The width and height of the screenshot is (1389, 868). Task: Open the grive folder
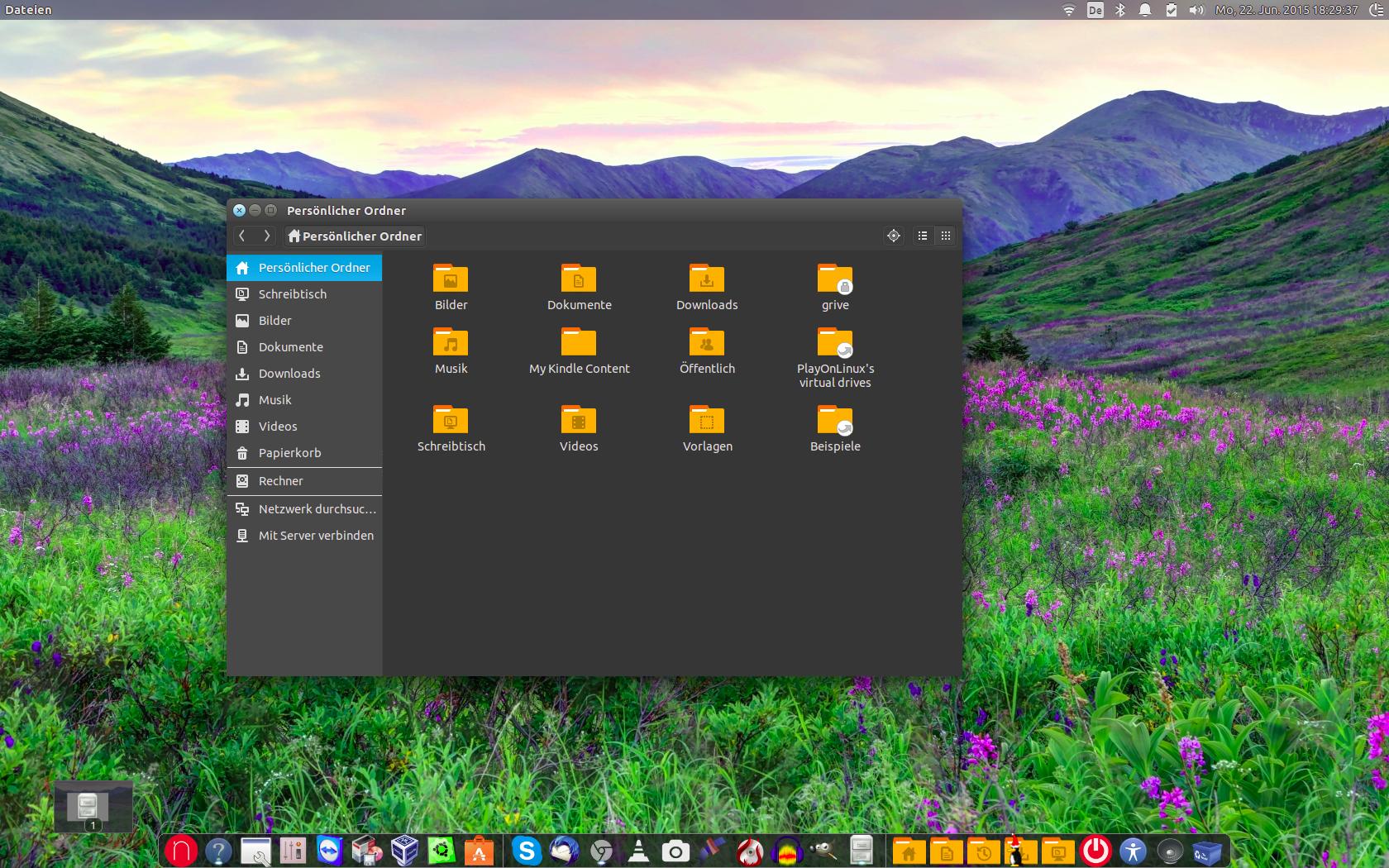point(835,279)
